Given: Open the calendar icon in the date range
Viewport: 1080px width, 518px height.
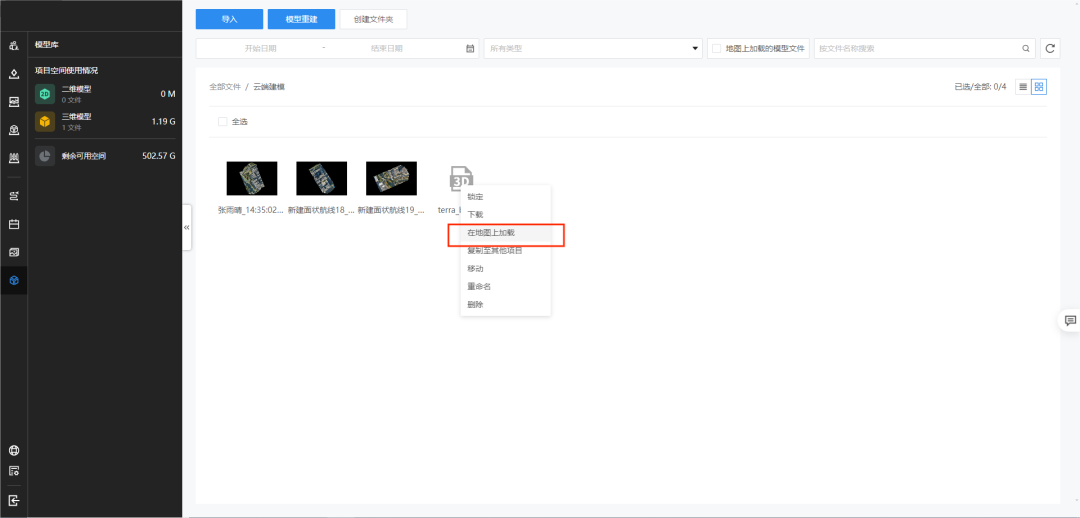Looking at the screenshot, I should point(470,49).
